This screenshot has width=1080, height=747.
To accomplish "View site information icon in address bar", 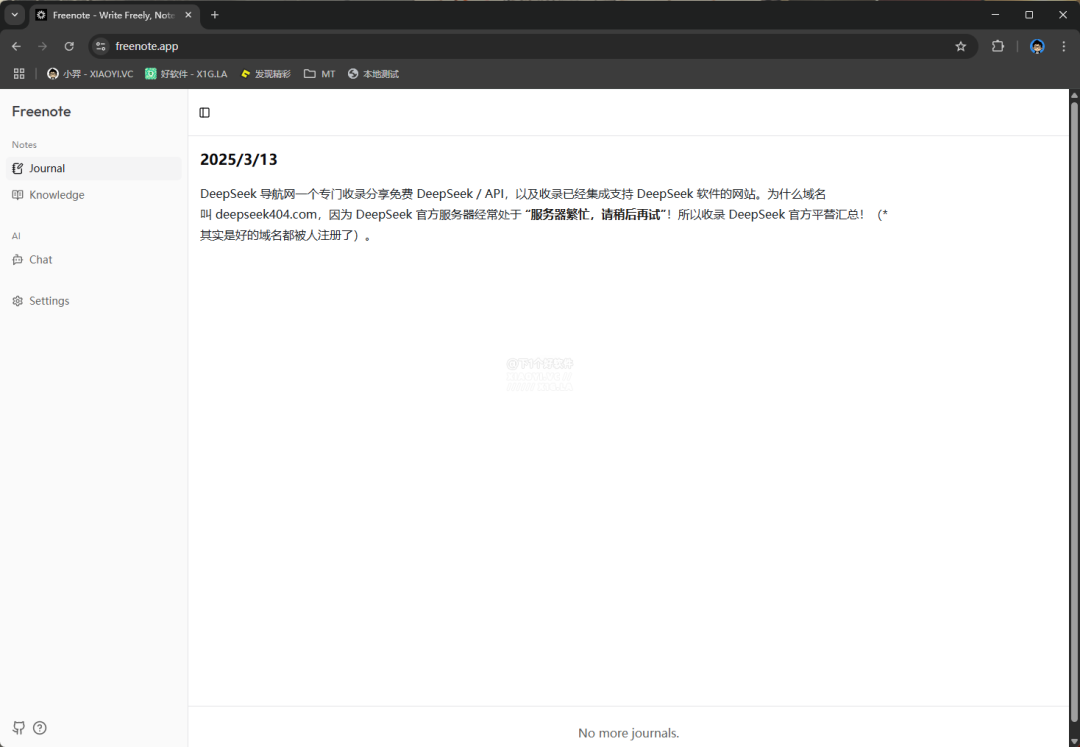I will click(x=101, y=46).
